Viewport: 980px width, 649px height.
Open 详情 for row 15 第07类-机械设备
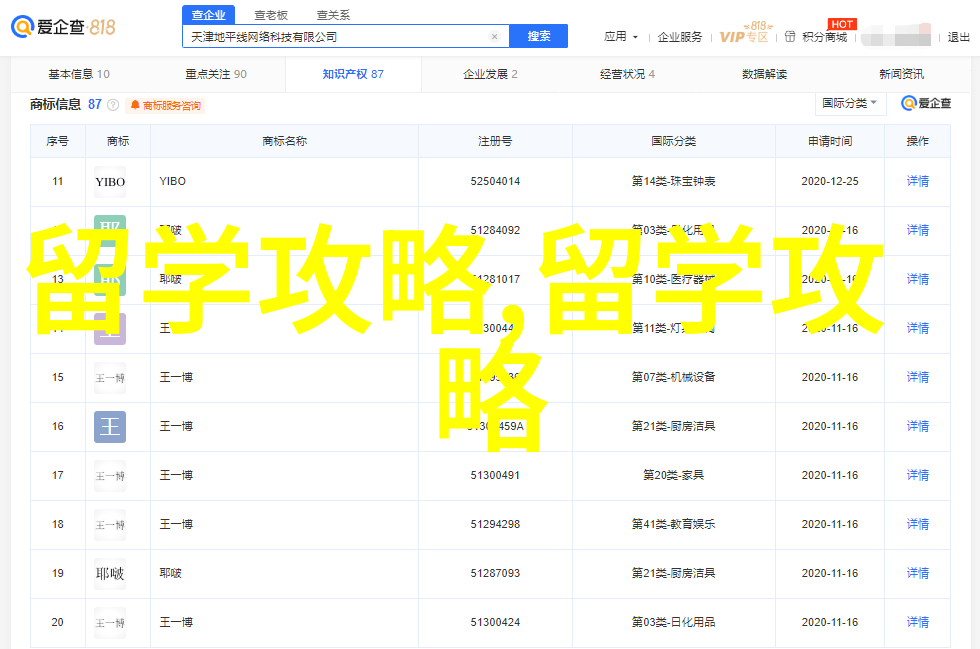point(918,377)
